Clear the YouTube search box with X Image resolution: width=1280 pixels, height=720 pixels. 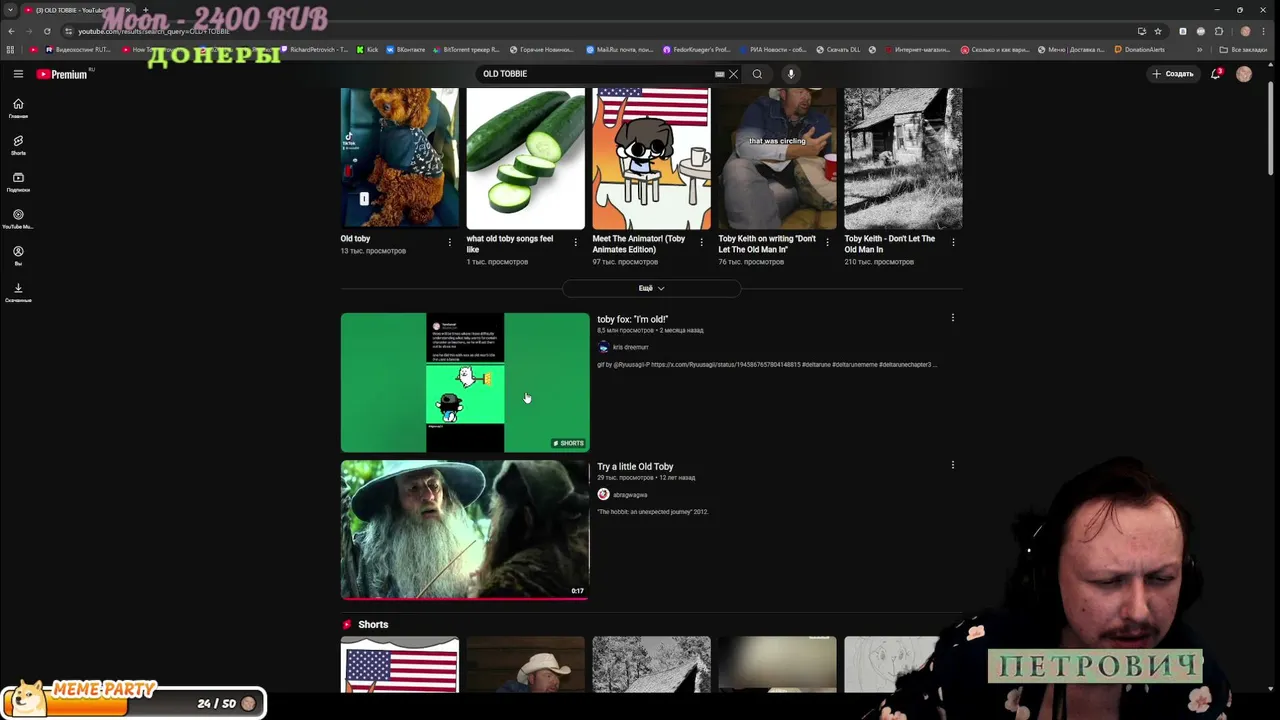[x=733, y=74]
